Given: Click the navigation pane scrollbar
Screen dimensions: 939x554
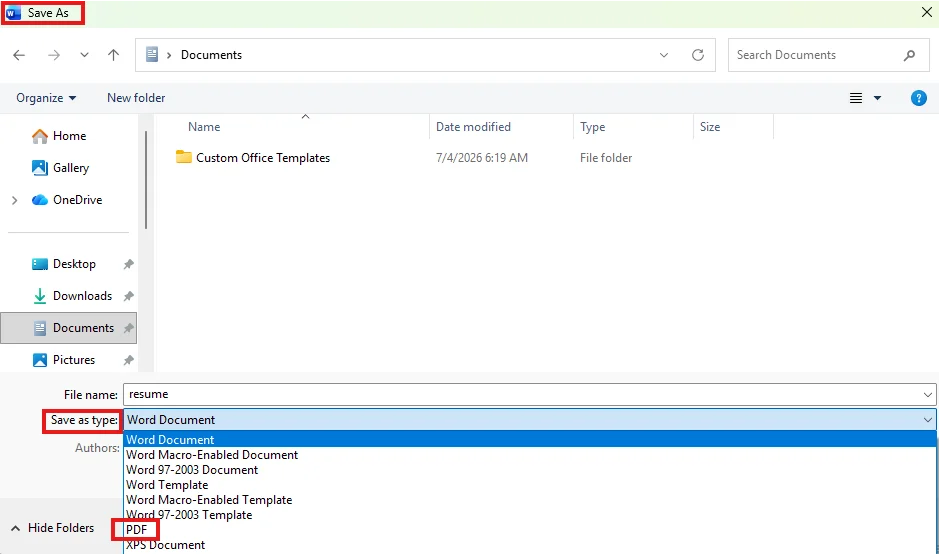Looking at the screenshot, I should point(146,180).
